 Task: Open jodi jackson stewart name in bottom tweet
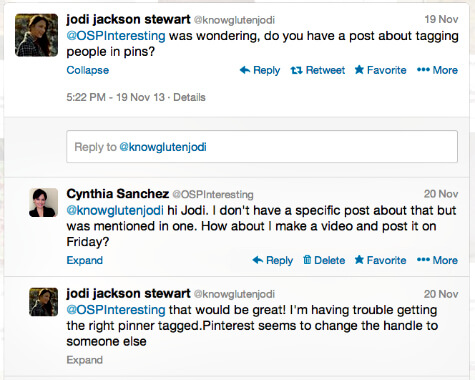click(128, 293)
